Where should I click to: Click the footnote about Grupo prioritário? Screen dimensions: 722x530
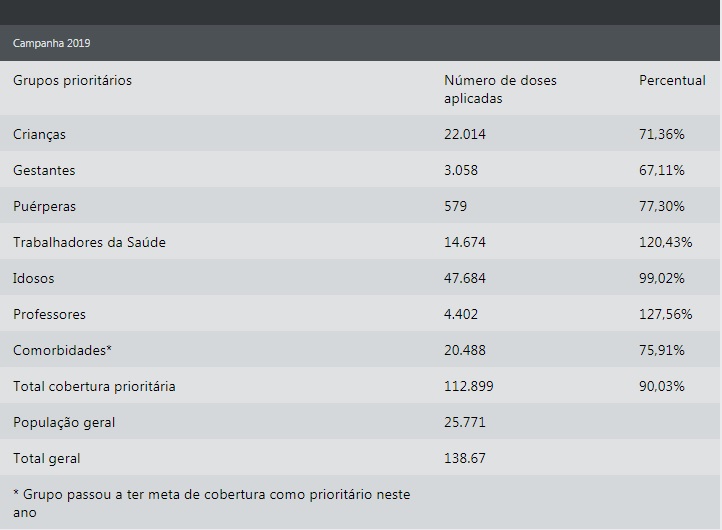[x=212, y=503]
